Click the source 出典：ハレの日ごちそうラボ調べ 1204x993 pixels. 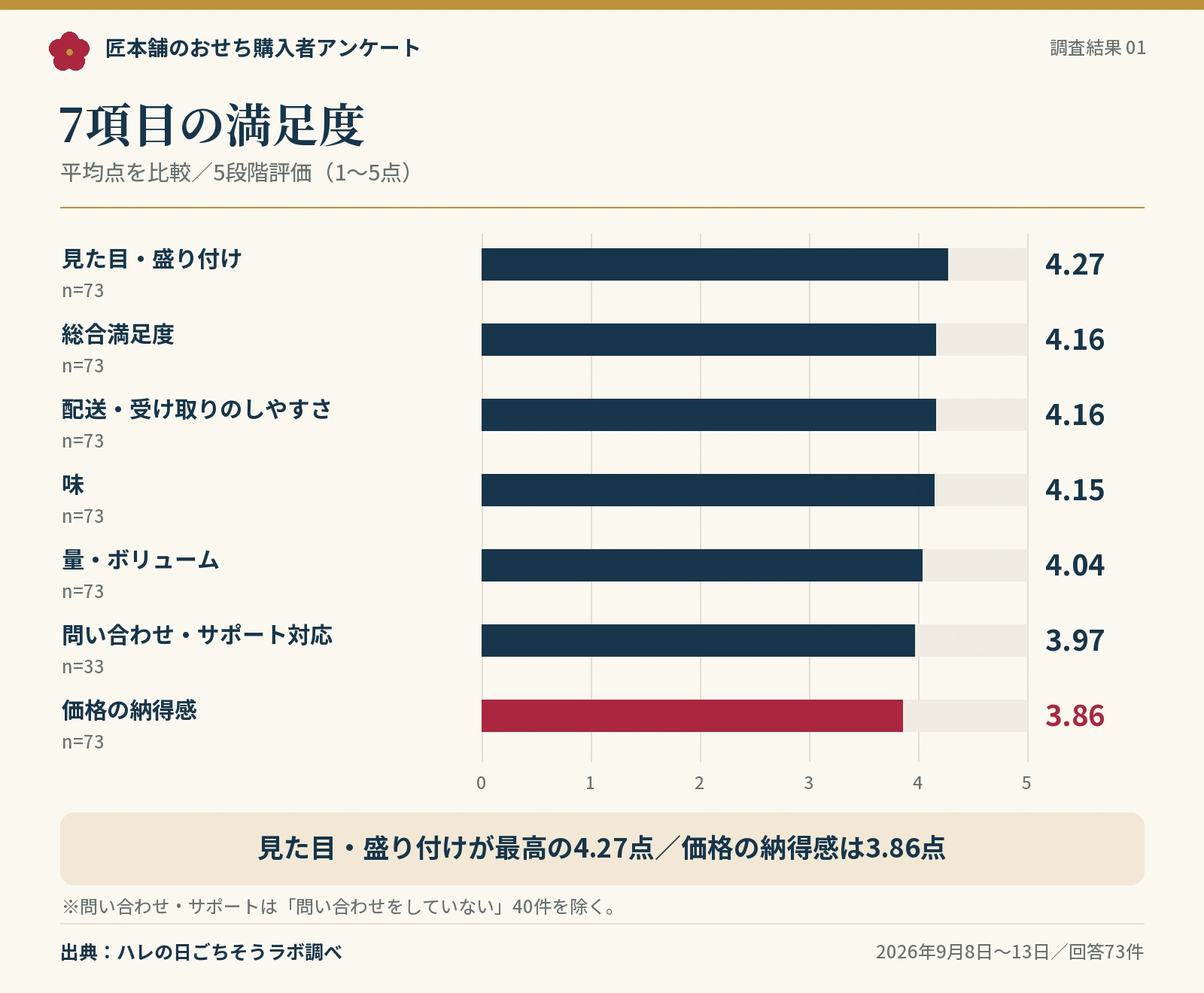point(202,952)
